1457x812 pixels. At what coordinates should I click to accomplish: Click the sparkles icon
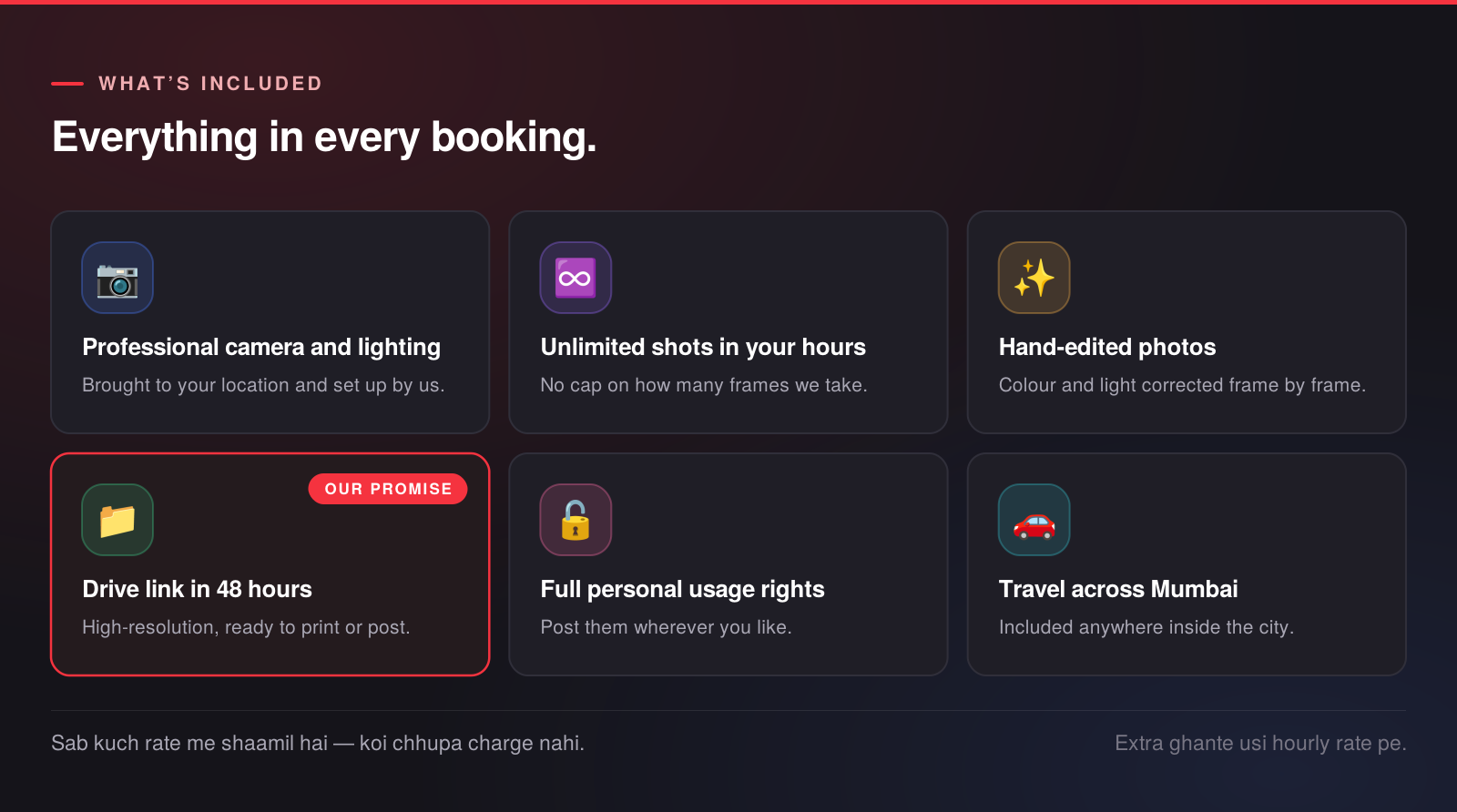point(1034,278)
